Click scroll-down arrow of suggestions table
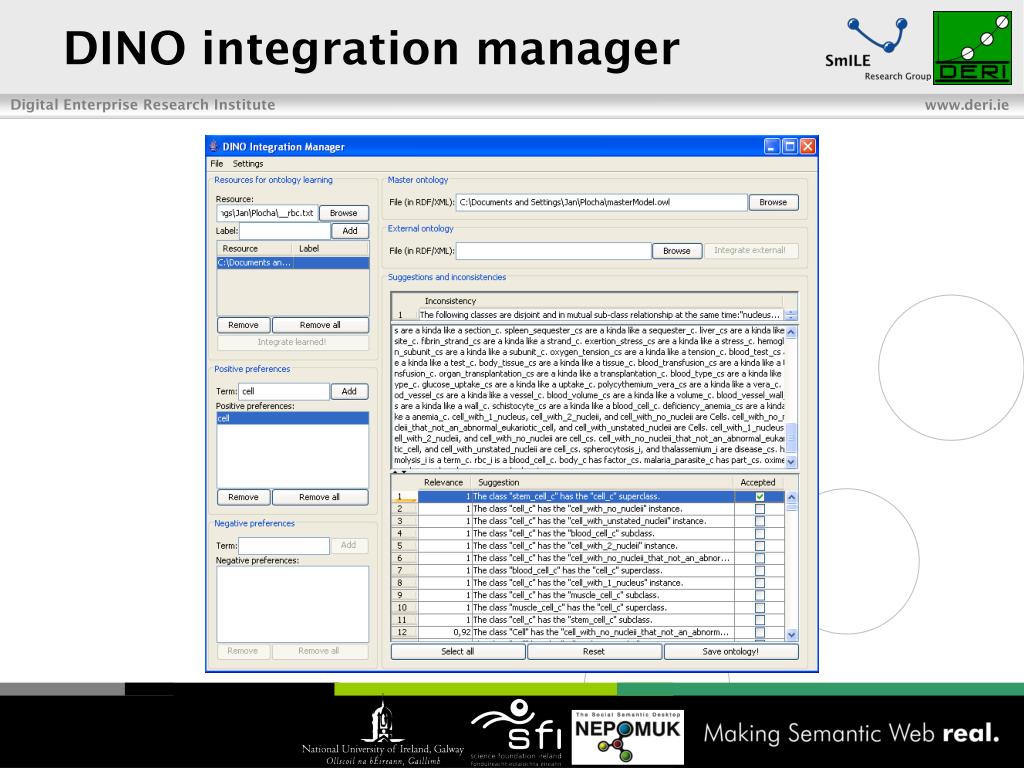The height and width of the screenshot is (768, 1024). [792, 634]
